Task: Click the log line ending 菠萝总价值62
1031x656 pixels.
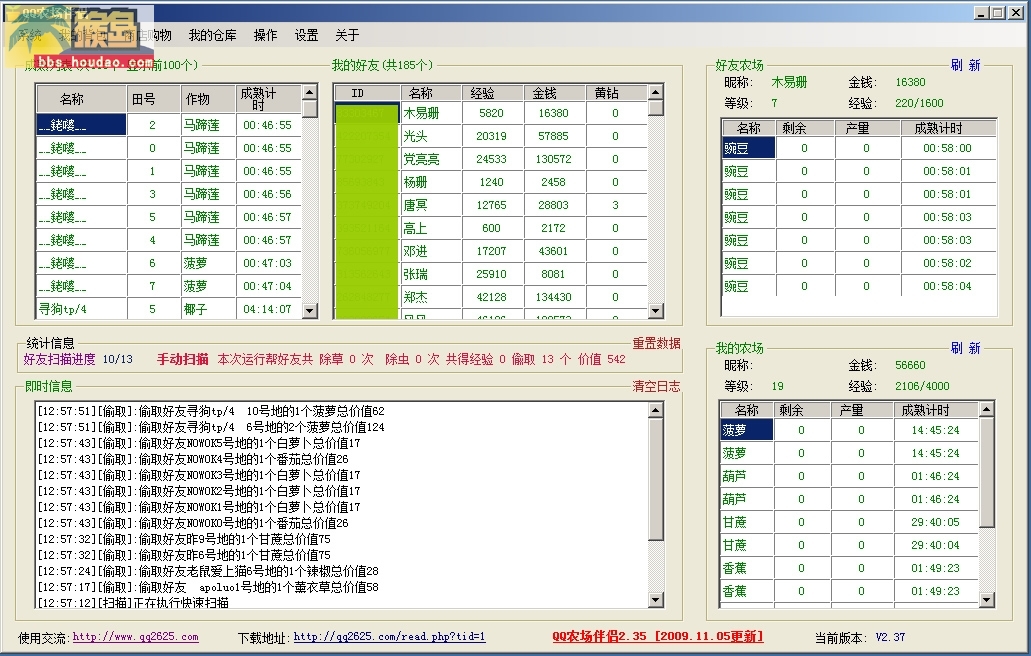Action: [211, 411]
